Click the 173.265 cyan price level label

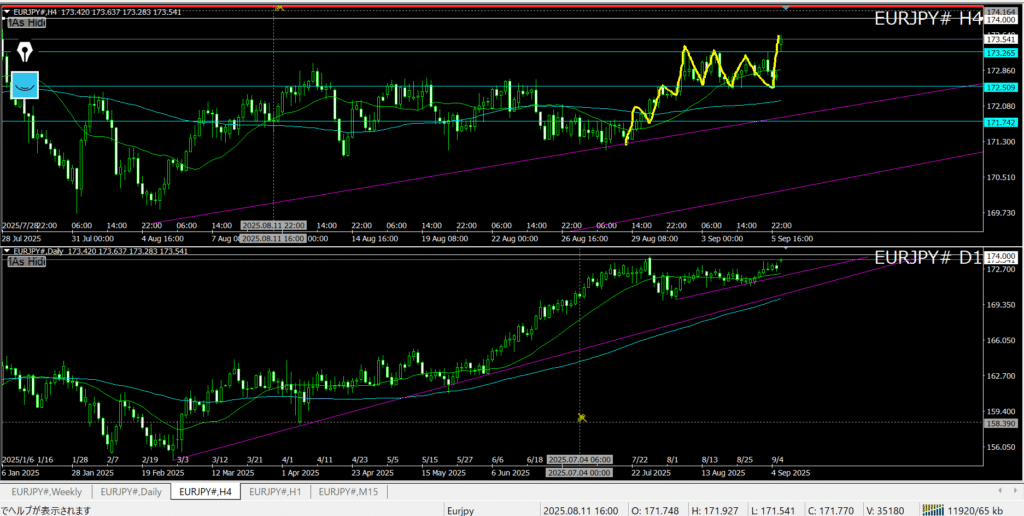(x=999, y=53)
